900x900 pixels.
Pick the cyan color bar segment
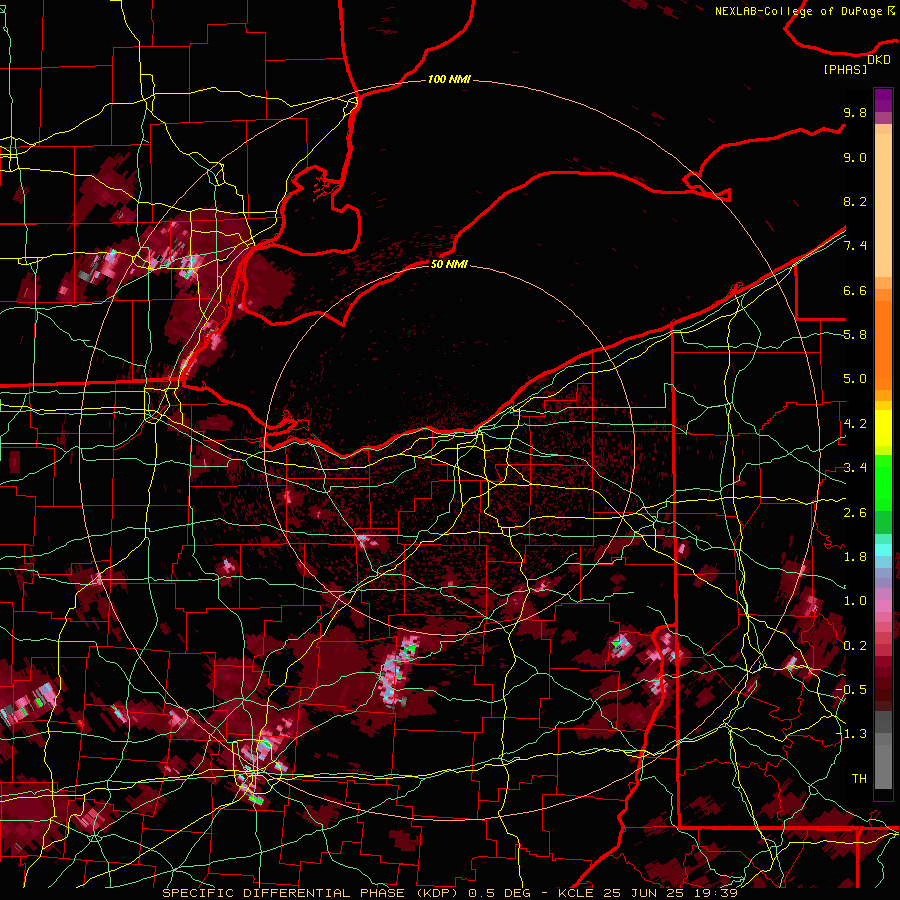point(883,550)
